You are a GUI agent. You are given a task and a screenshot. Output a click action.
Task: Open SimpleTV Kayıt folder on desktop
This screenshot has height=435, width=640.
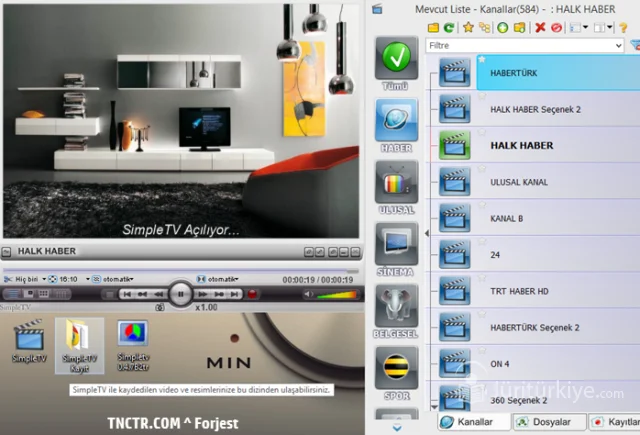point(79,346)
